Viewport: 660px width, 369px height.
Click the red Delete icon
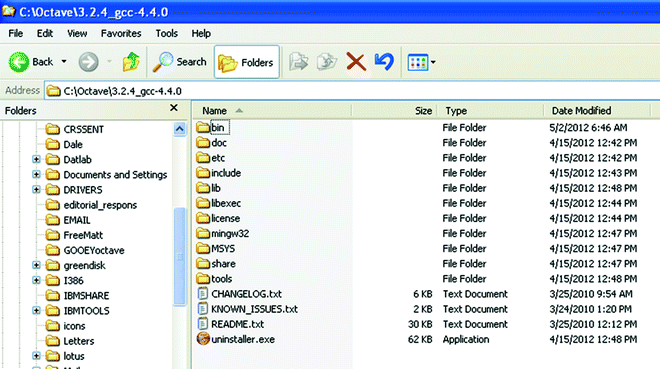[x=356, y=62]
